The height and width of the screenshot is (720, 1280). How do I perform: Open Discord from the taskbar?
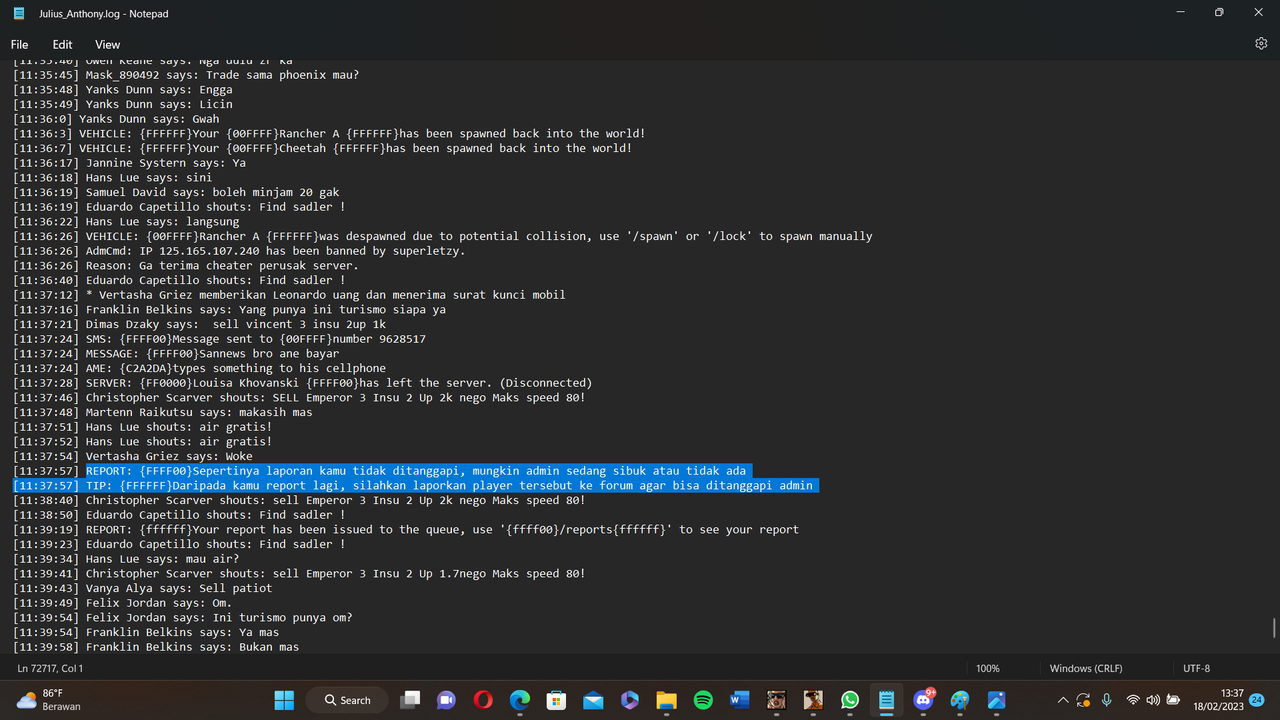923,700
